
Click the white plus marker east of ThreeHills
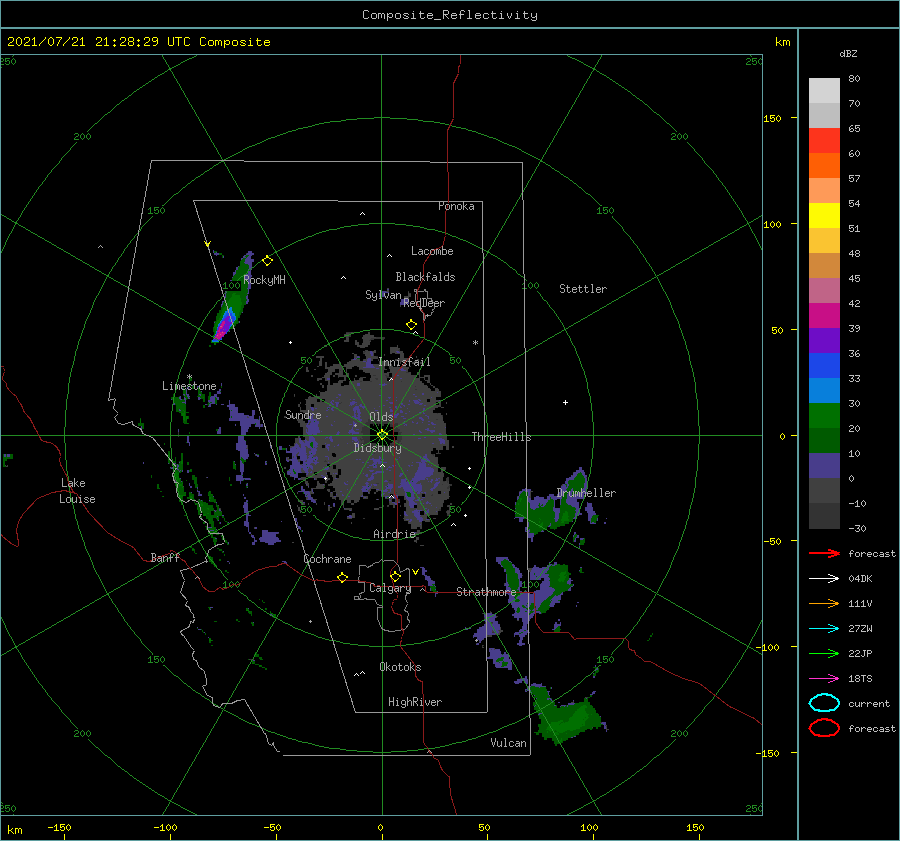[x=565, y=402]
